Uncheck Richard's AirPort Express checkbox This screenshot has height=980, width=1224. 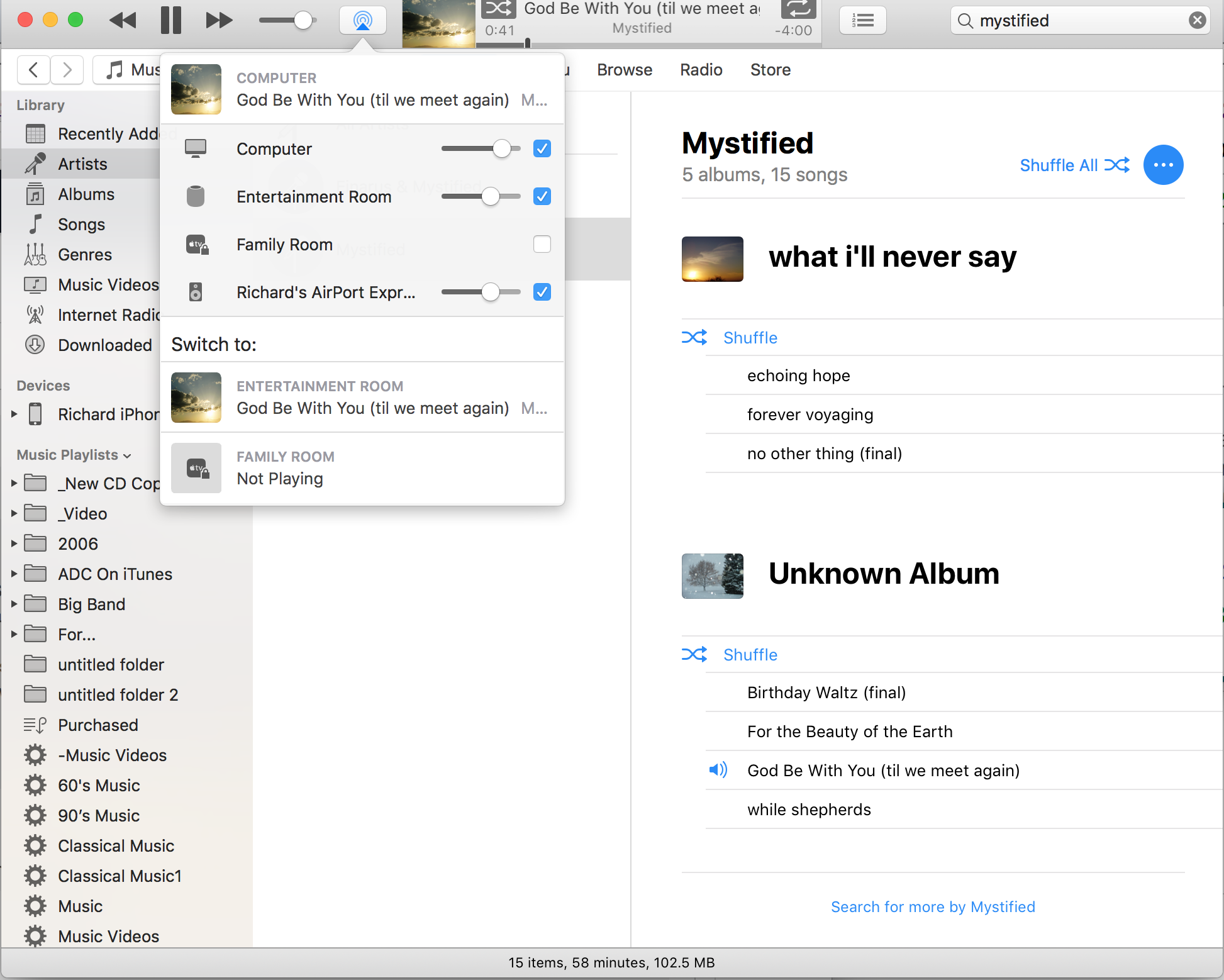(542, 292)
